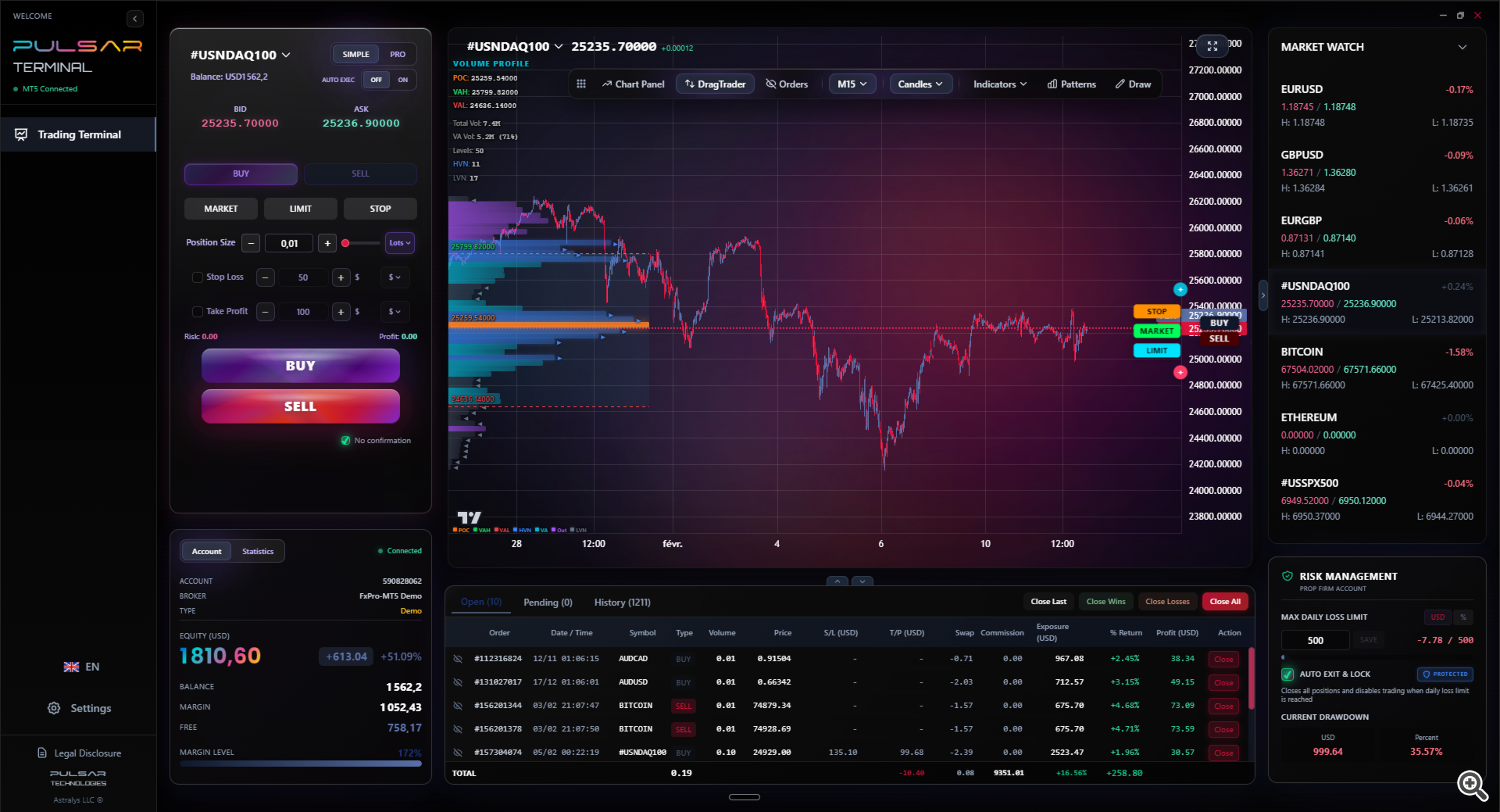The height and width of the screenshot is (812, 1500).
Task: Enable the Stop Loss checkbox
Action: [197, 277]
